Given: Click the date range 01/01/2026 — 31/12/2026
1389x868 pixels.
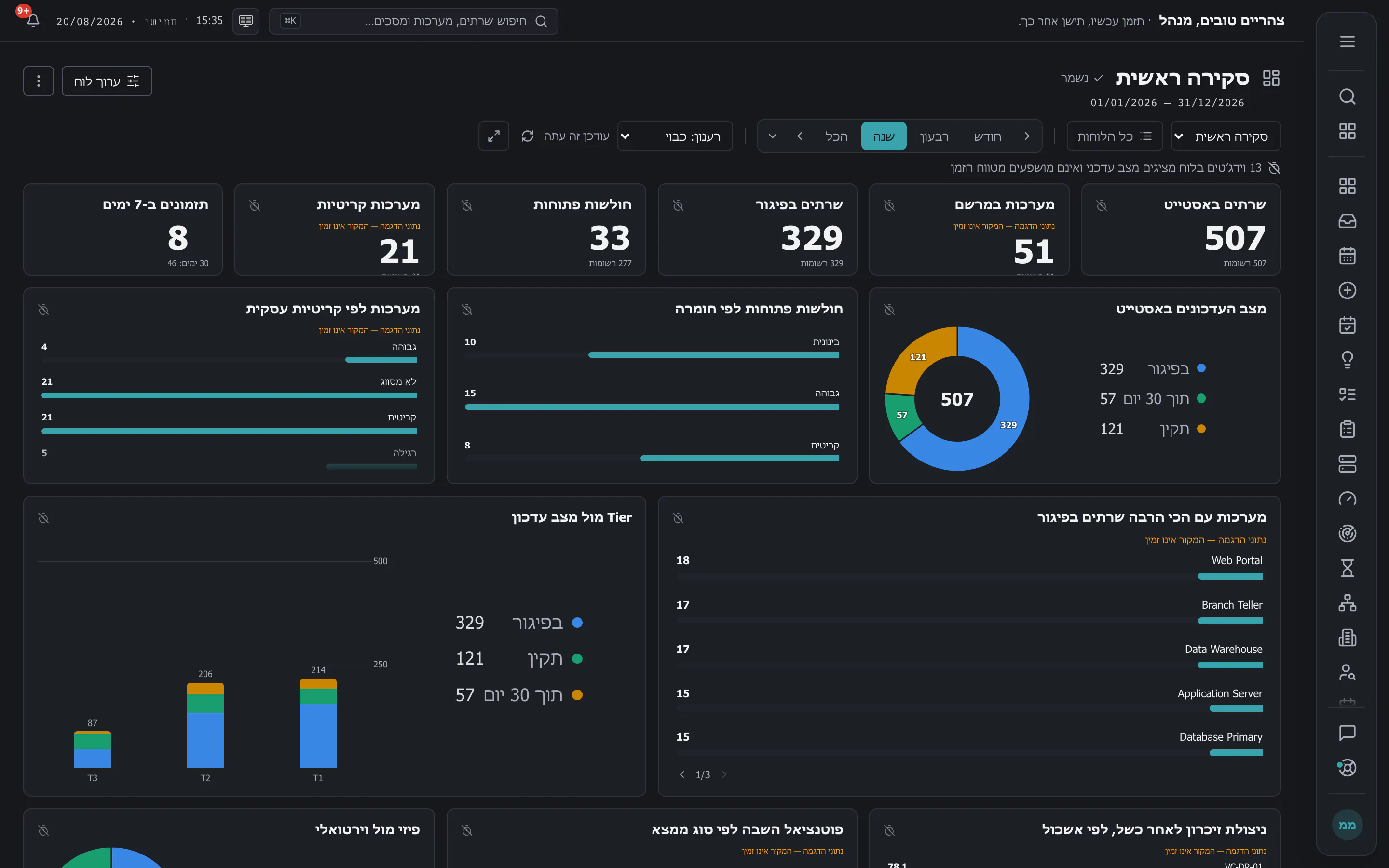Looking at the screenshot, I should 1168,103.
